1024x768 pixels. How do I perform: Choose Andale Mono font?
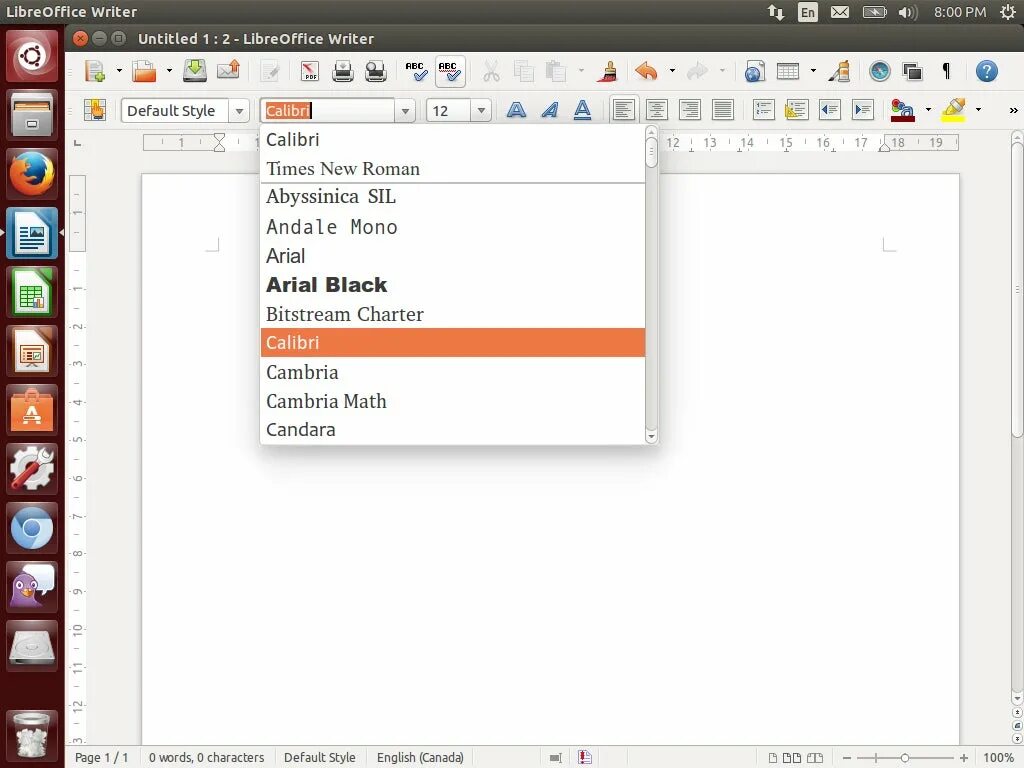(x=453, y=227)
